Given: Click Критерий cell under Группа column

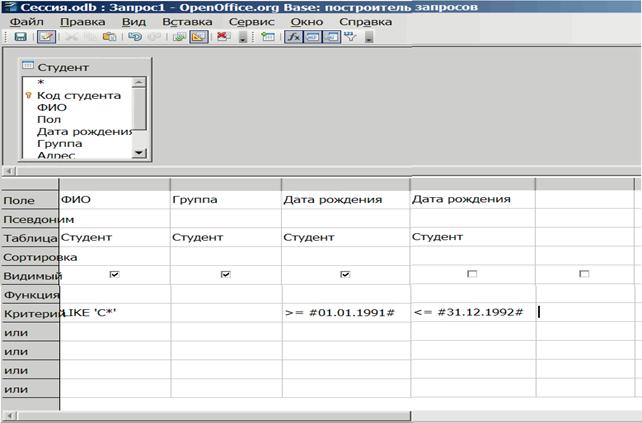Looking at the screenshot, I should tap(226, 313).
